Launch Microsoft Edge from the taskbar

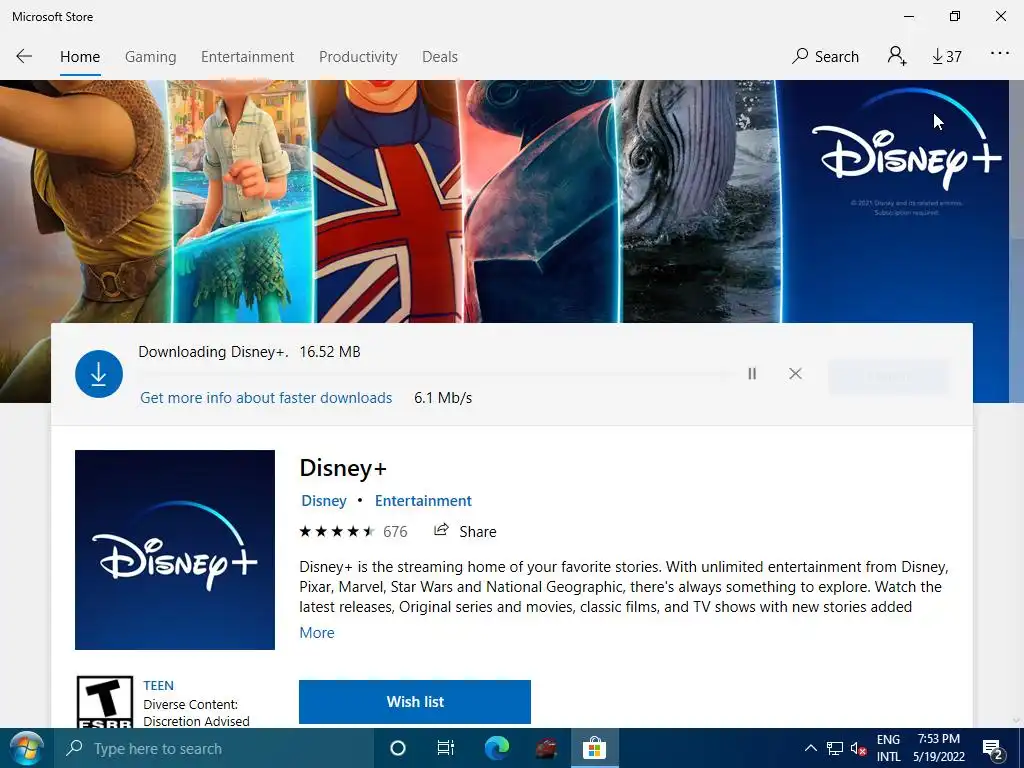tap(496, 748)
